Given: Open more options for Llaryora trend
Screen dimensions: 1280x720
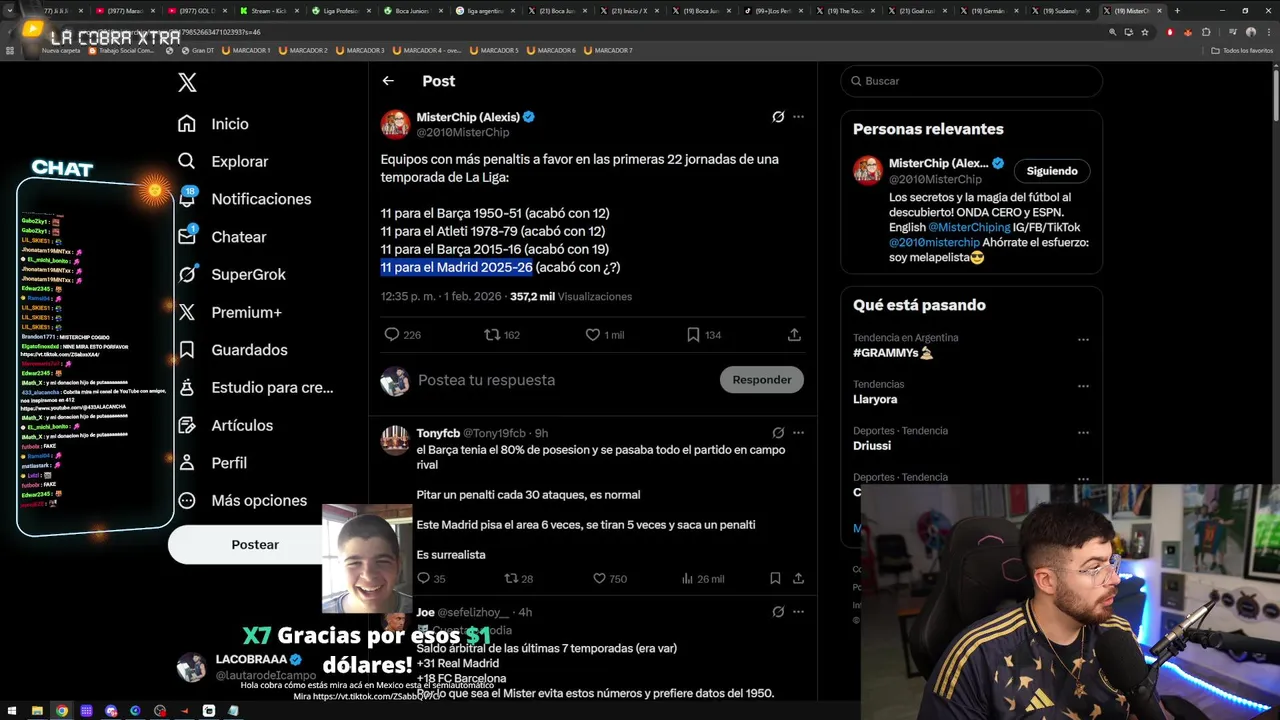Looking at the screenshot, I should coord(1083,386).
